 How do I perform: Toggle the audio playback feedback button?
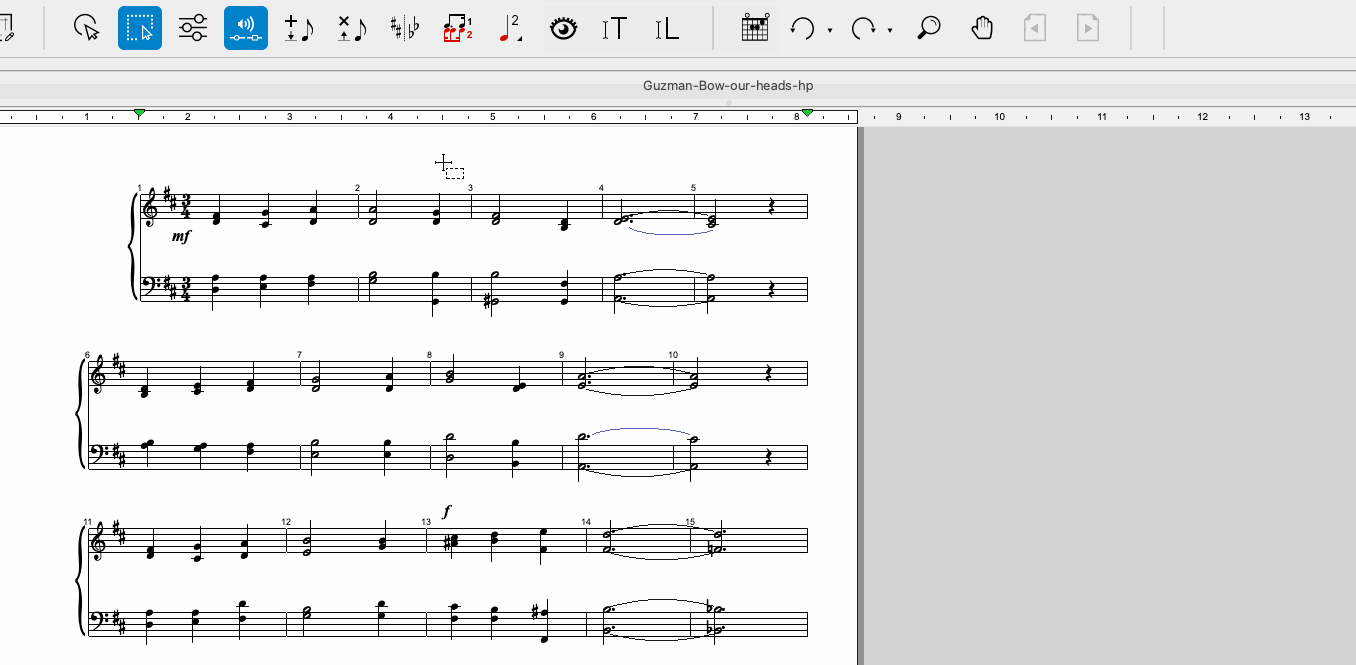tap(246, 28)
